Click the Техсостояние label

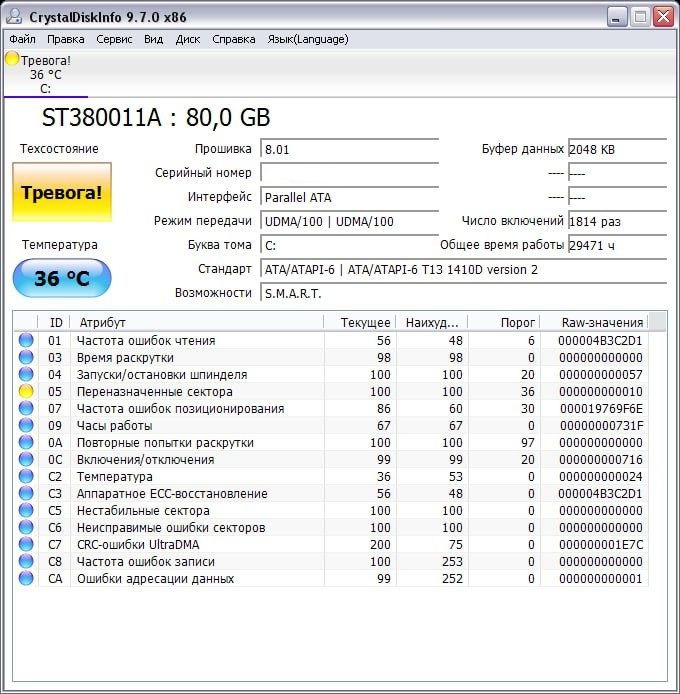click(x=59, y=149)
